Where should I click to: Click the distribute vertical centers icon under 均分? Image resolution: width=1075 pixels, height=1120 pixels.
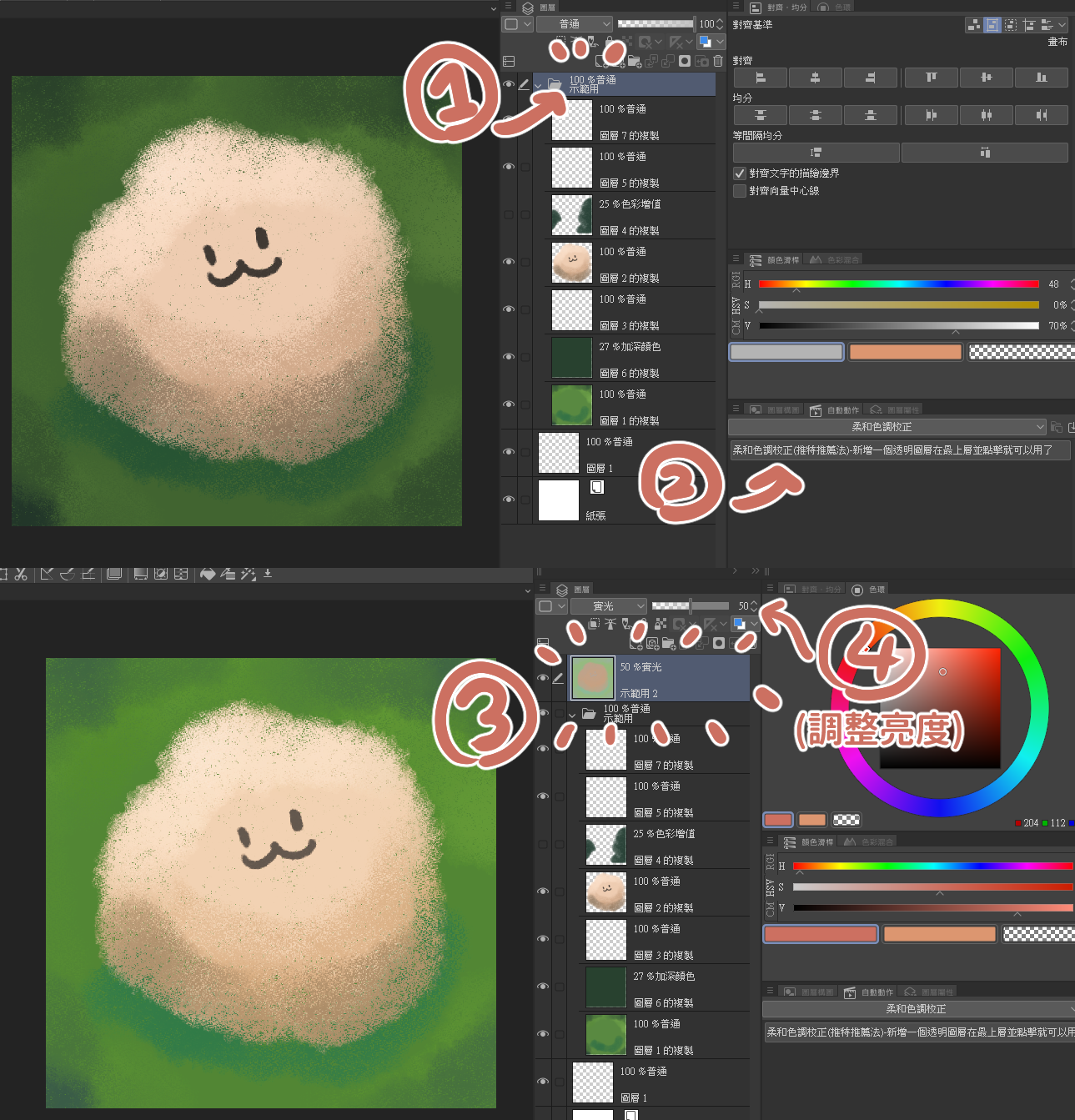815,115
